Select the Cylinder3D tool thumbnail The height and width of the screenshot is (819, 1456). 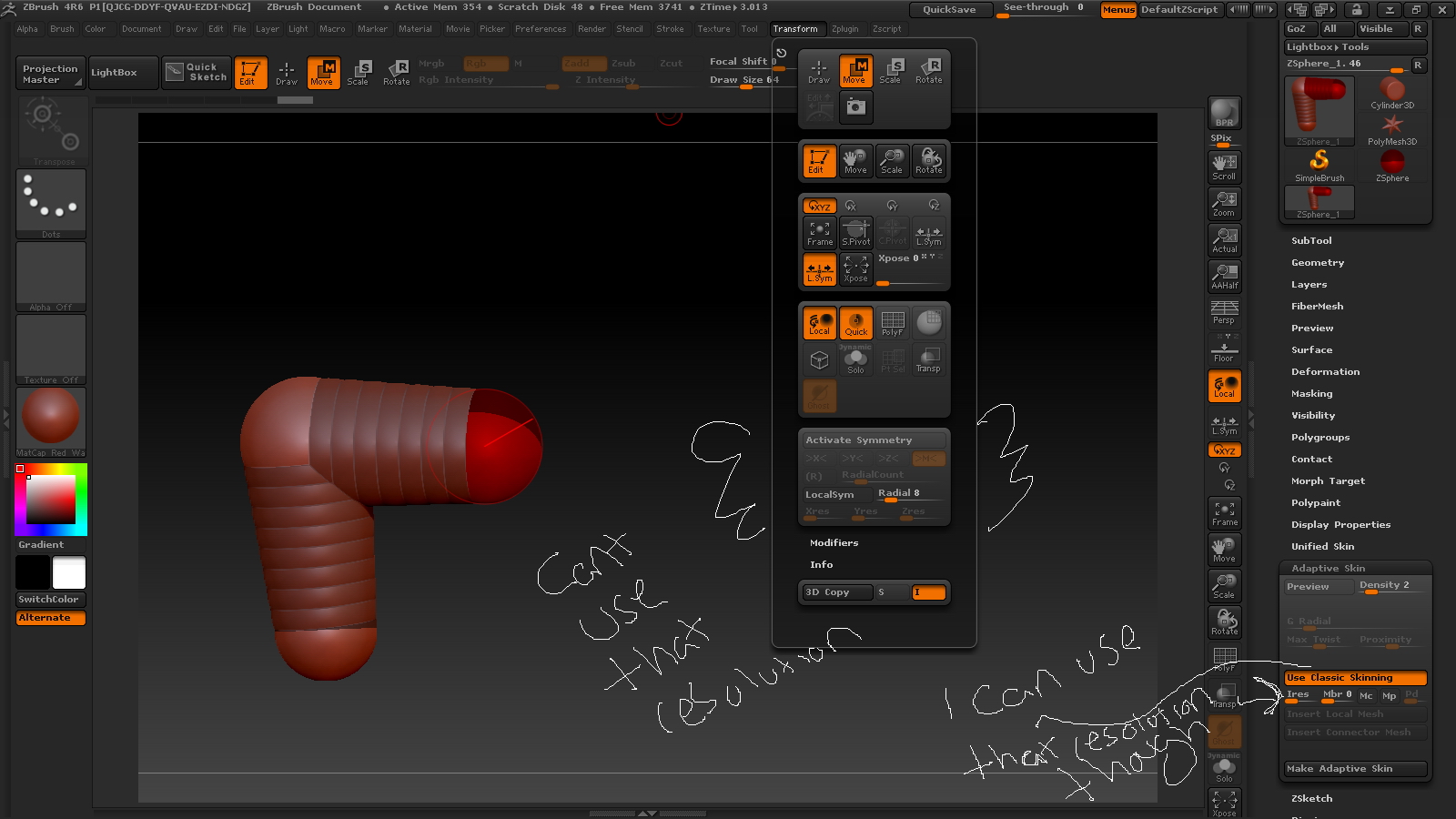1392,93
